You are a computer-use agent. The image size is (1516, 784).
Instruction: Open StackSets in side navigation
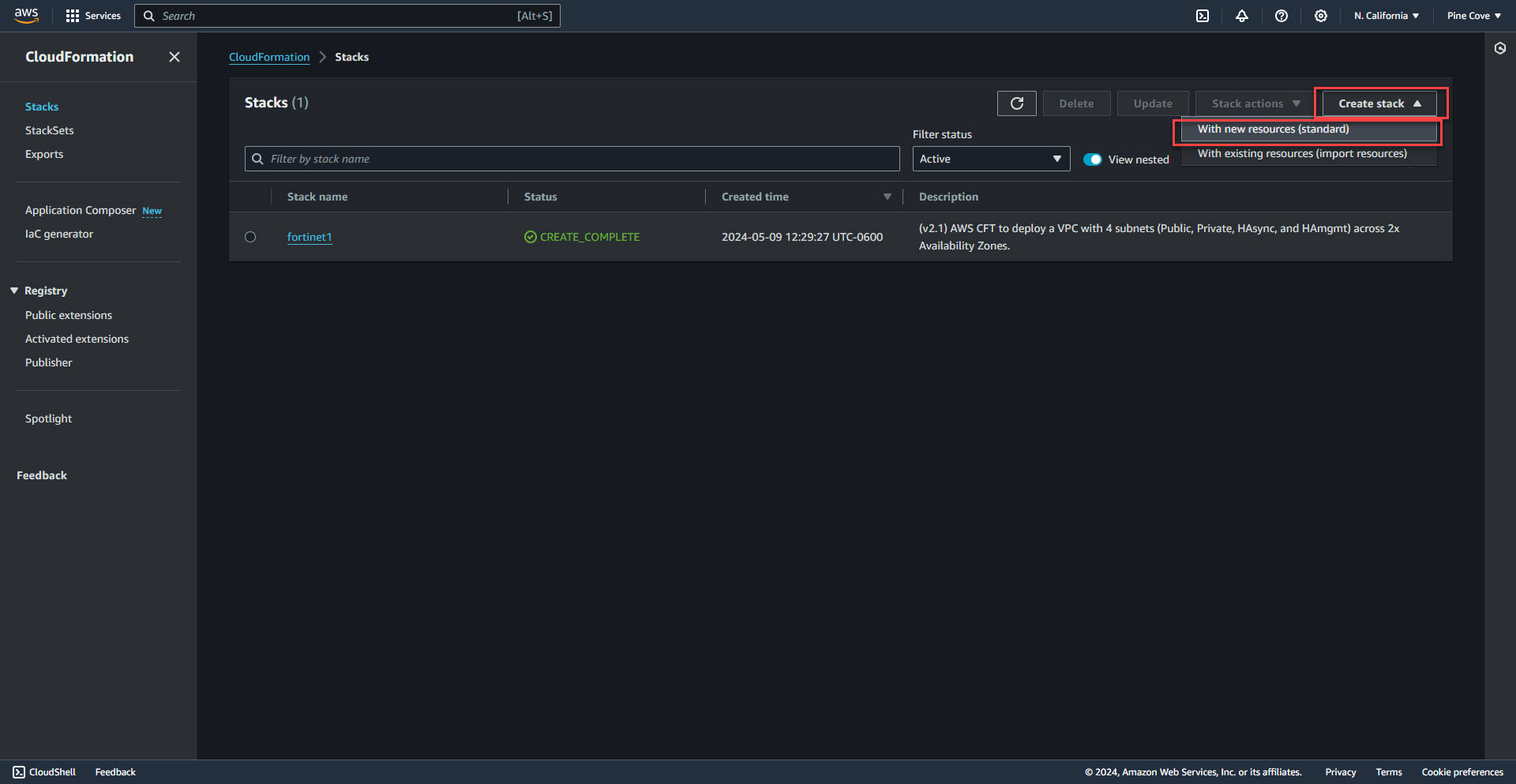(50, 130)
